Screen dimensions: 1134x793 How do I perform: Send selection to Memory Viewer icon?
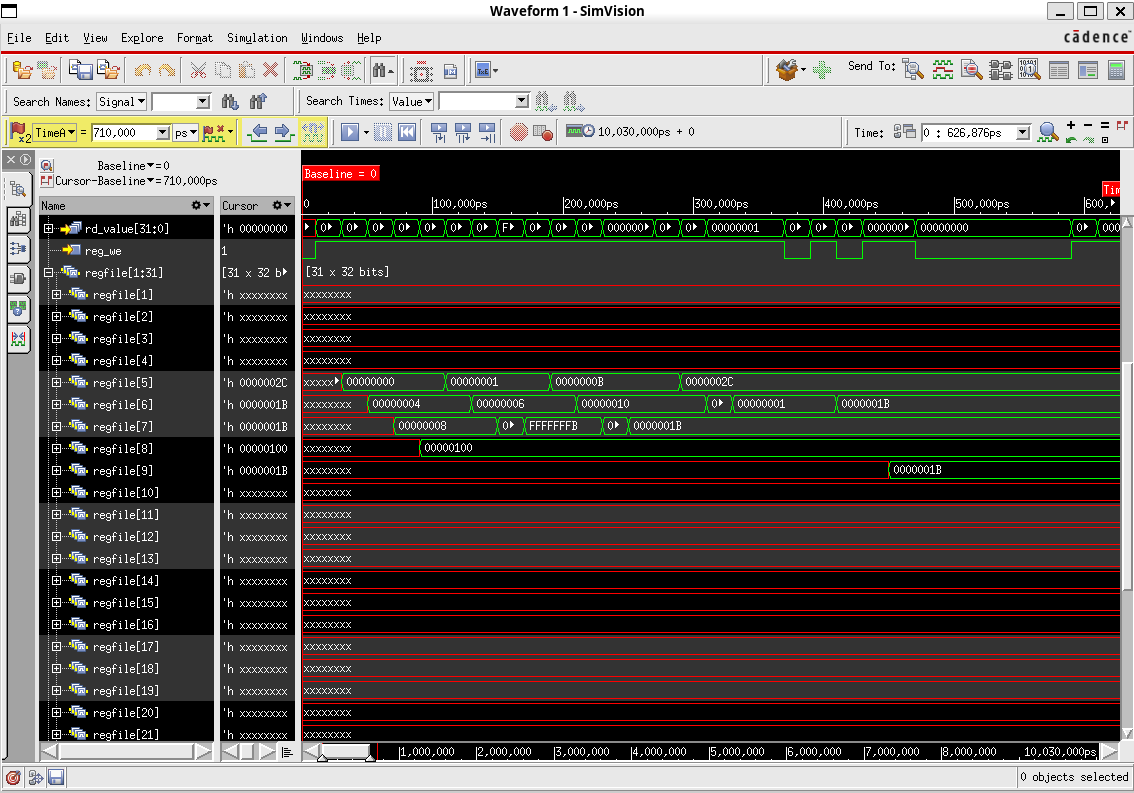coord(1029,69)
